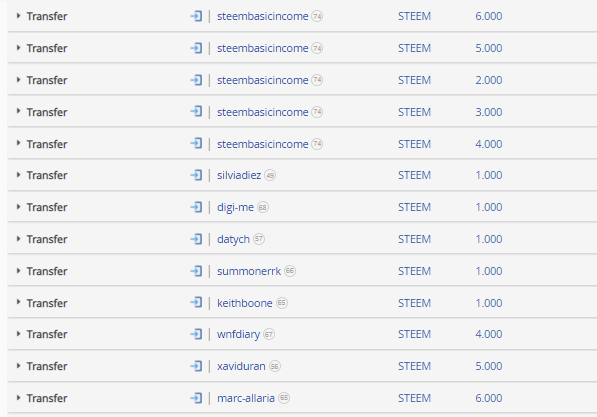Open the keithboone account link
Image resolution: width=597 pixels, height=417 pixels.
(x=245, y=303)
